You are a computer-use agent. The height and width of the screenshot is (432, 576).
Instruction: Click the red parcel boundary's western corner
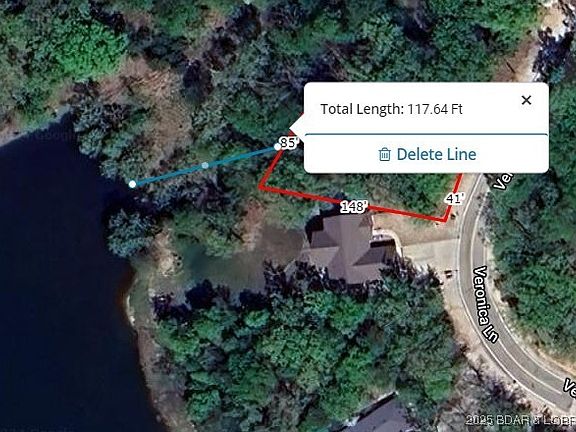pos(260,187)
